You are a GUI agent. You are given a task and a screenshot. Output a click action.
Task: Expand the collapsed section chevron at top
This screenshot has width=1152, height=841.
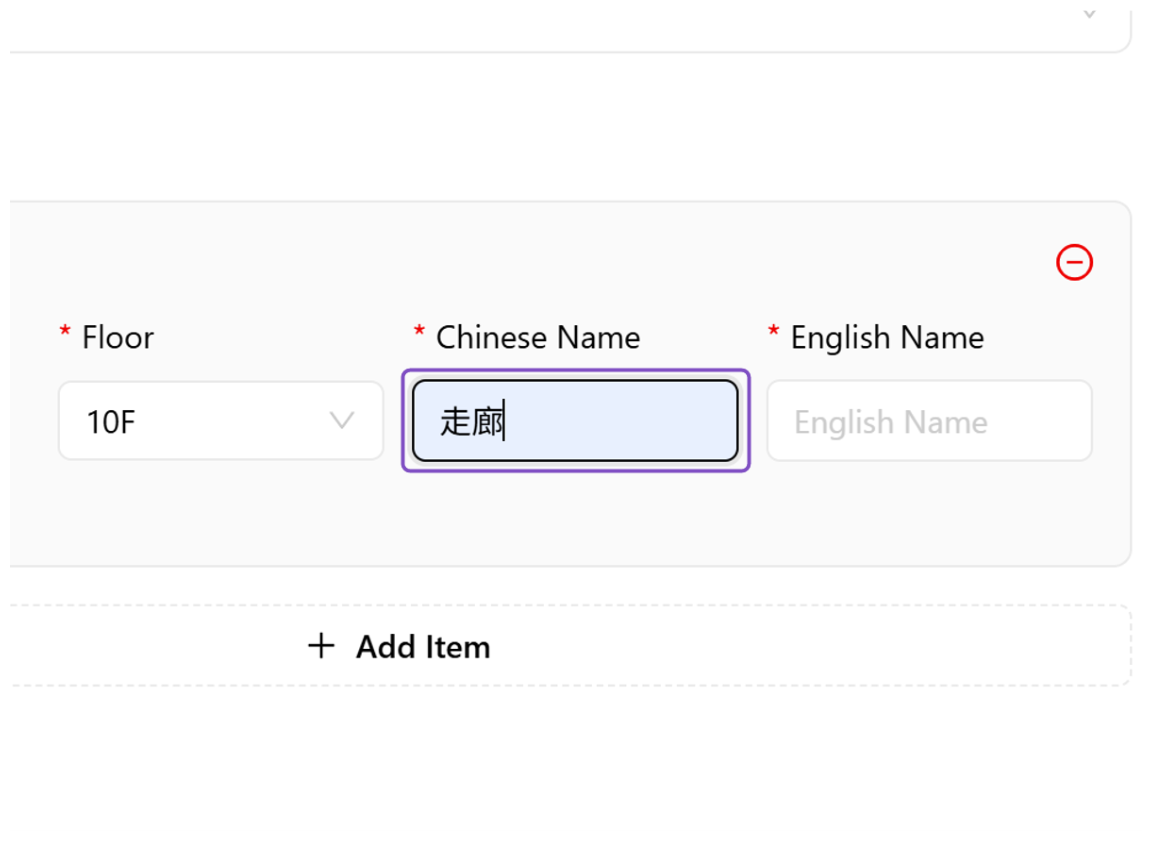point(1090,13)
